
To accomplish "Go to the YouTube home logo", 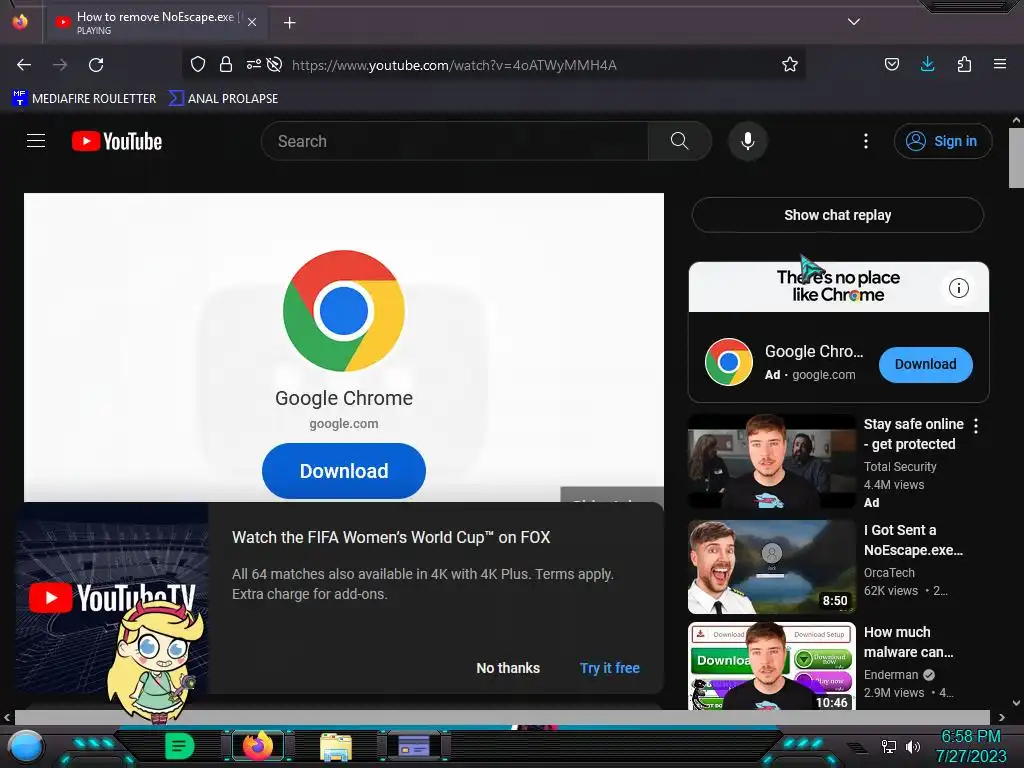I will pos(117,141).
